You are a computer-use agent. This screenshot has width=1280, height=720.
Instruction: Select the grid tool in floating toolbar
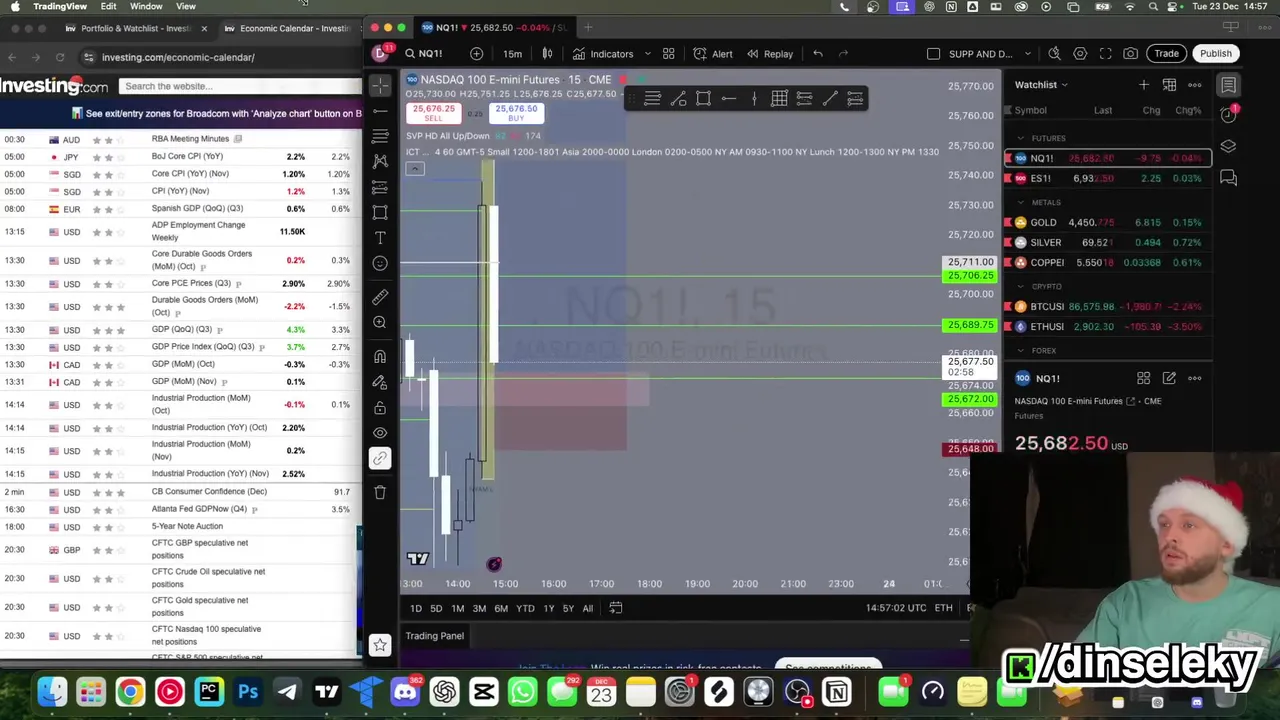[779, 98]
